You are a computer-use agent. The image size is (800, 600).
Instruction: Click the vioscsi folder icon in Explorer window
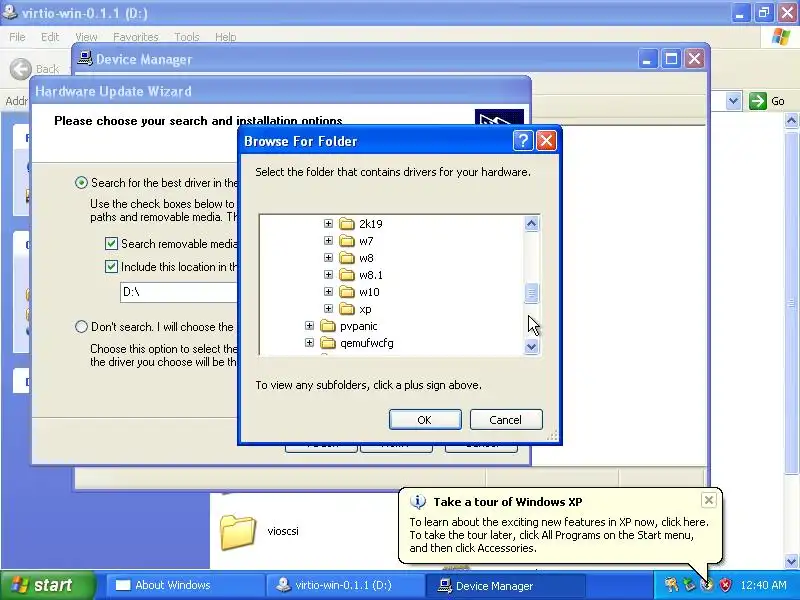(238, 532)
